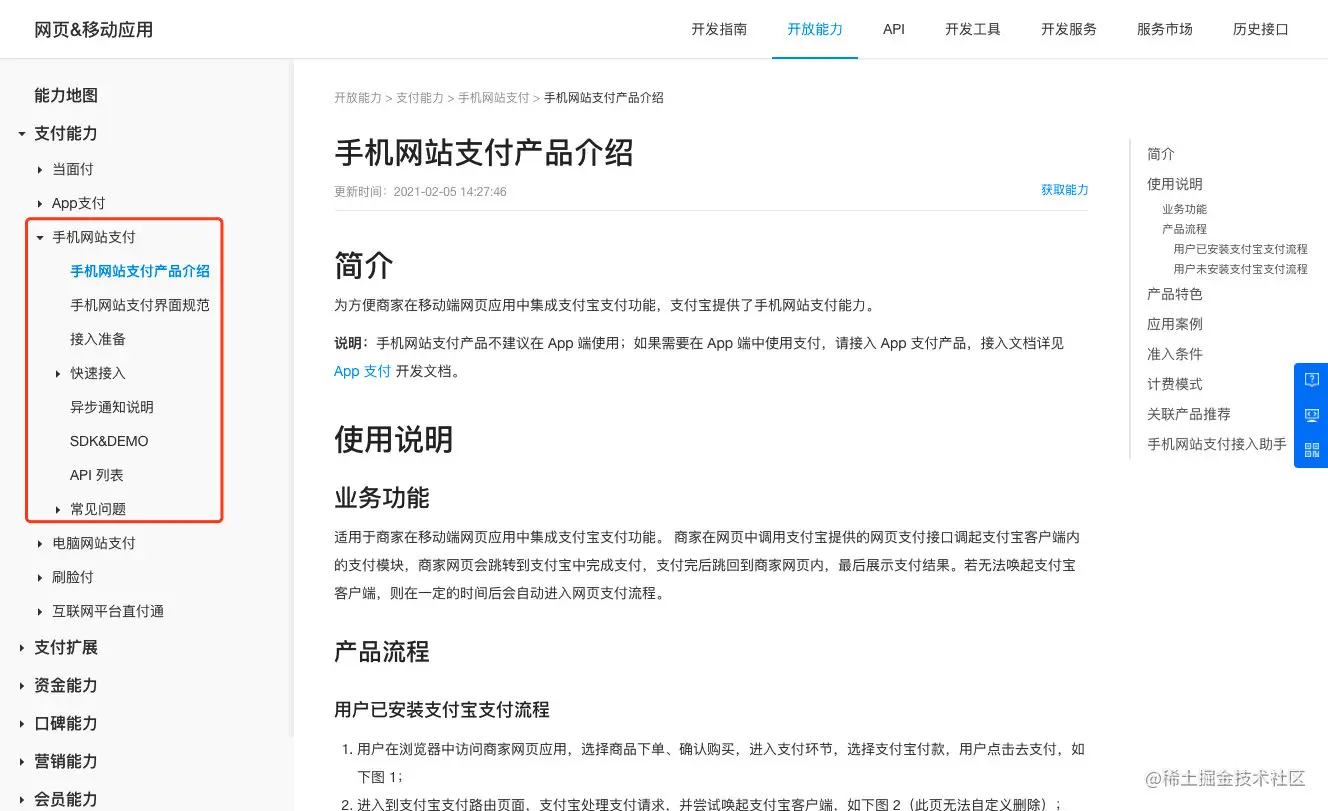This screenshot has height=811, width=1328.
Task: Jump to 应用案例 in page outline
Action: (x=1175, y=324)
